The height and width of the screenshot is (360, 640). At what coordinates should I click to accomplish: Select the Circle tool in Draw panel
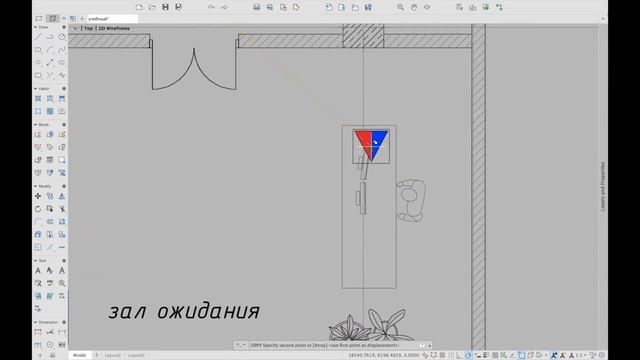click(62, 37)
